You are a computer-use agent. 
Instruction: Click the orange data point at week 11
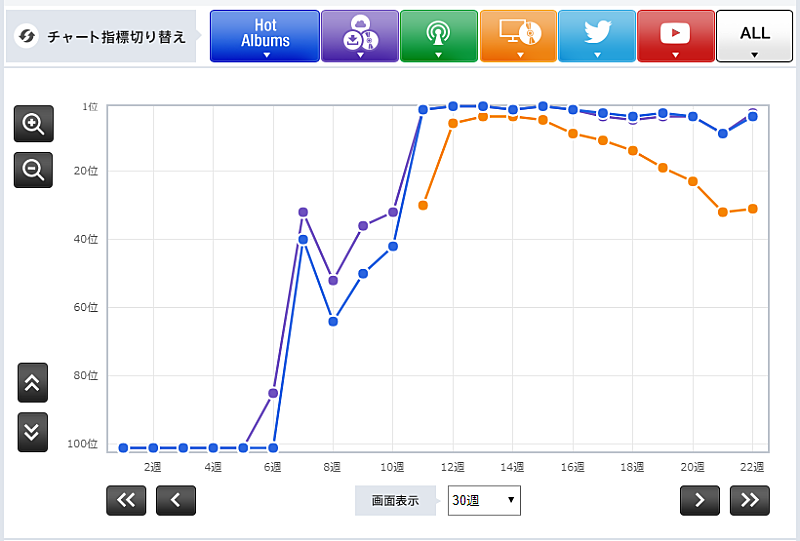[423, 205]
